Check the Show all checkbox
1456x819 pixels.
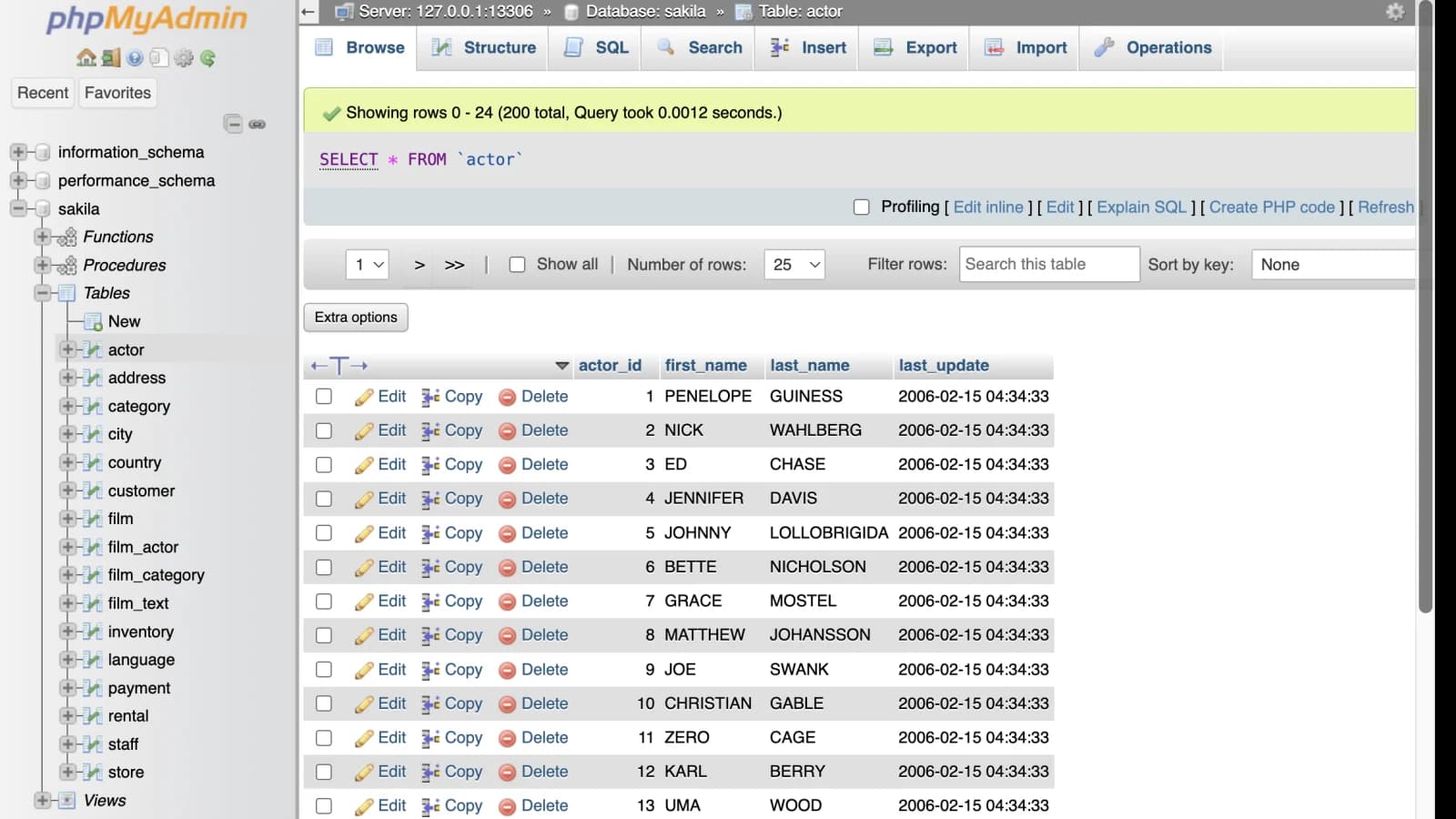(518, 265)
